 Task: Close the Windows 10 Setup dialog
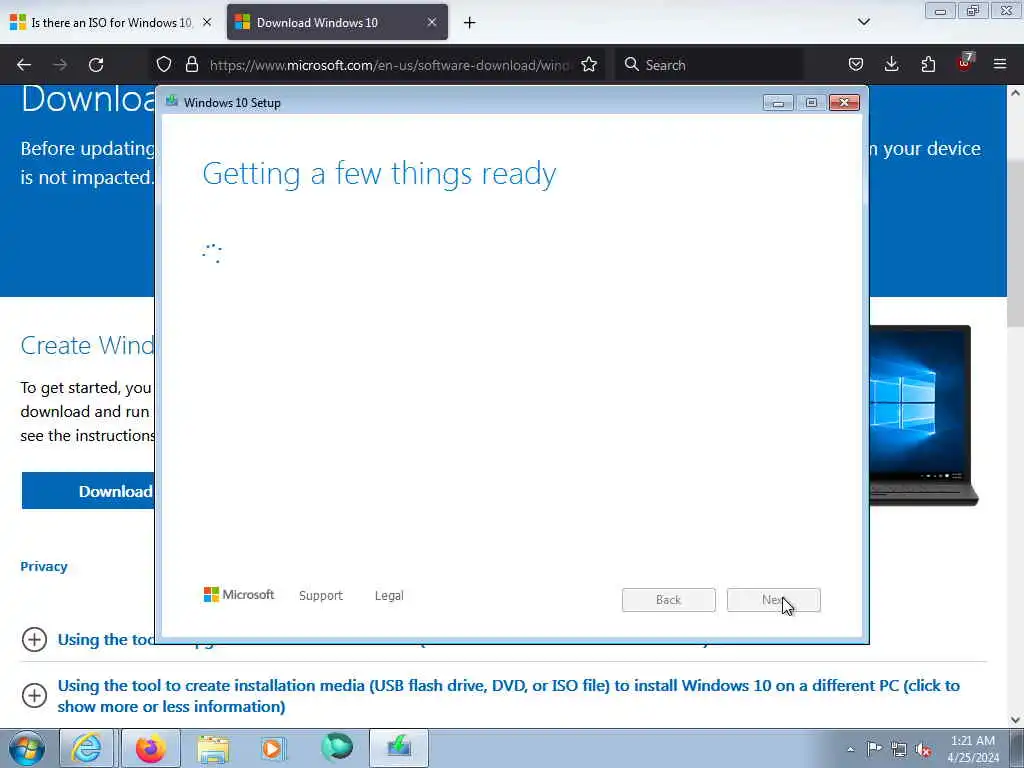tap(844, 103)
